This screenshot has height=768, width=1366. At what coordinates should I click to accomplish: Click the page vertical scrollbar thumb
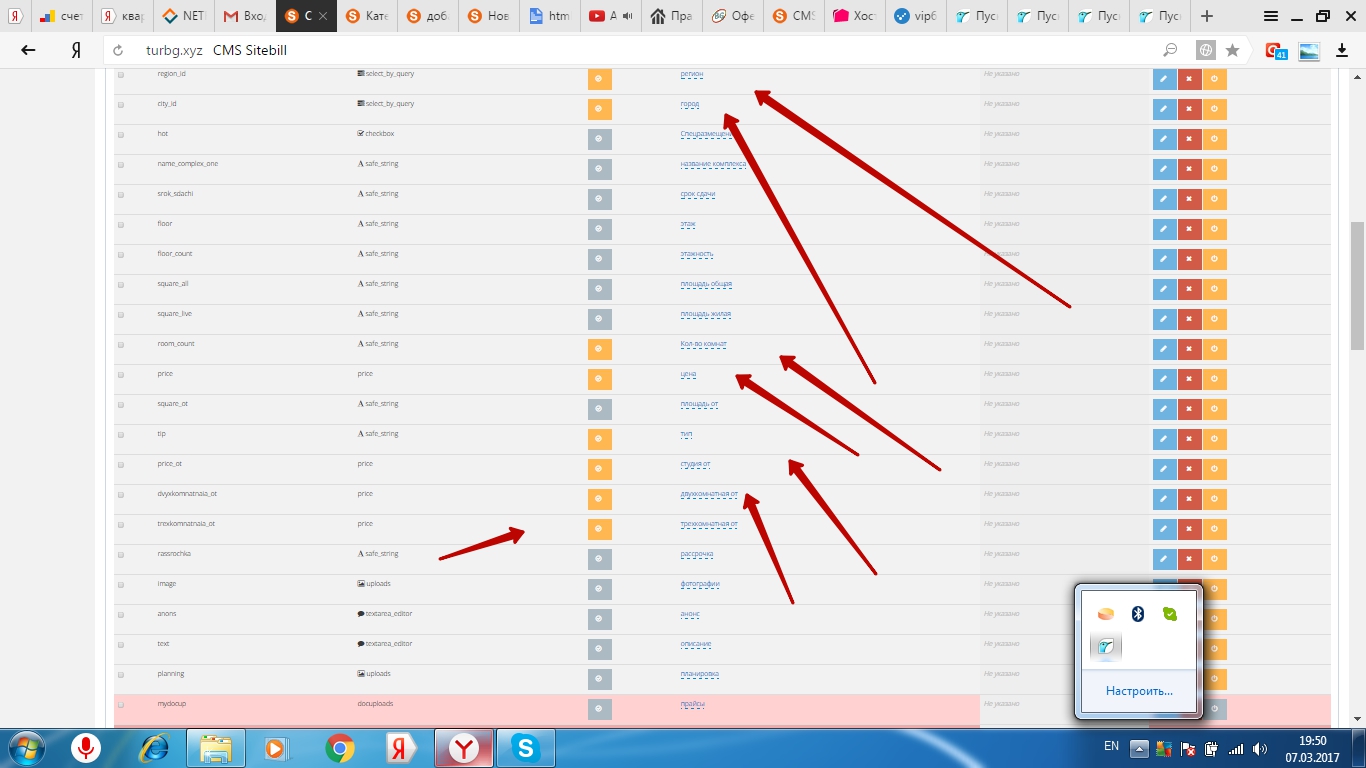click(x=1357, y=285)
